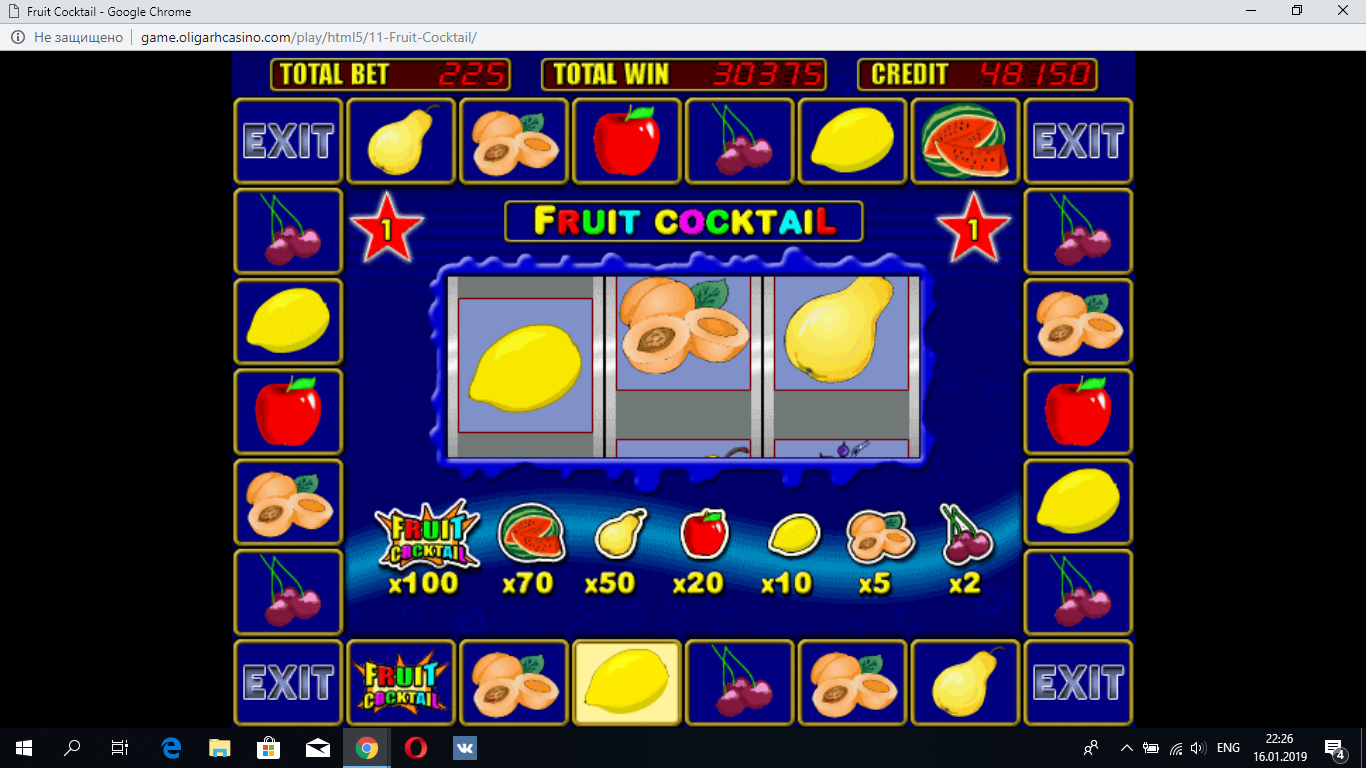Click the watermelon x70 payout symbol
This screenshot has height=768, width=1366.
pos(531,533)
